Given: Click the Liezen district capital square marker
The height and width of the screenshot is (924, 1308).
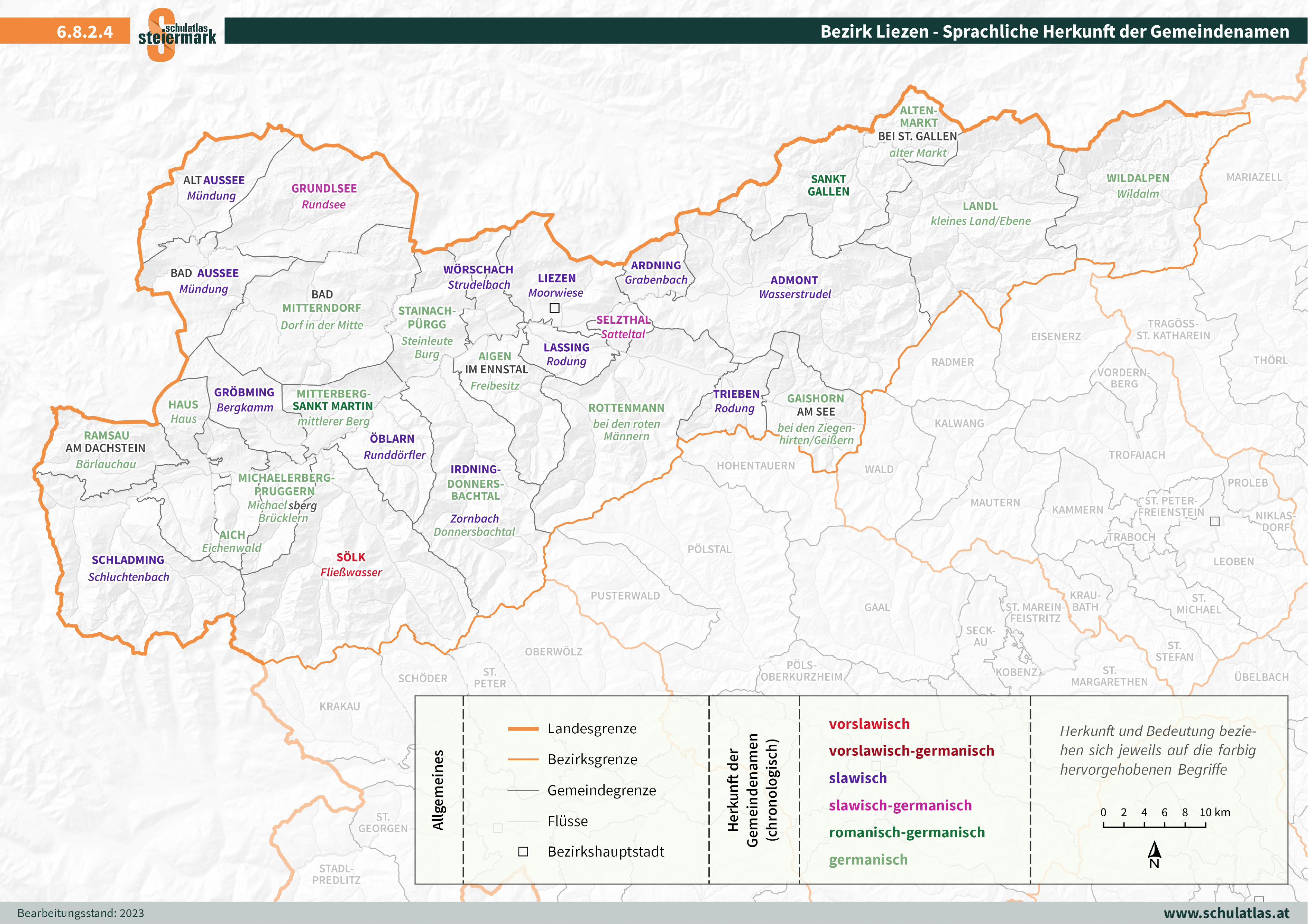Looking at the screenshot, I should tap(554, 308).
